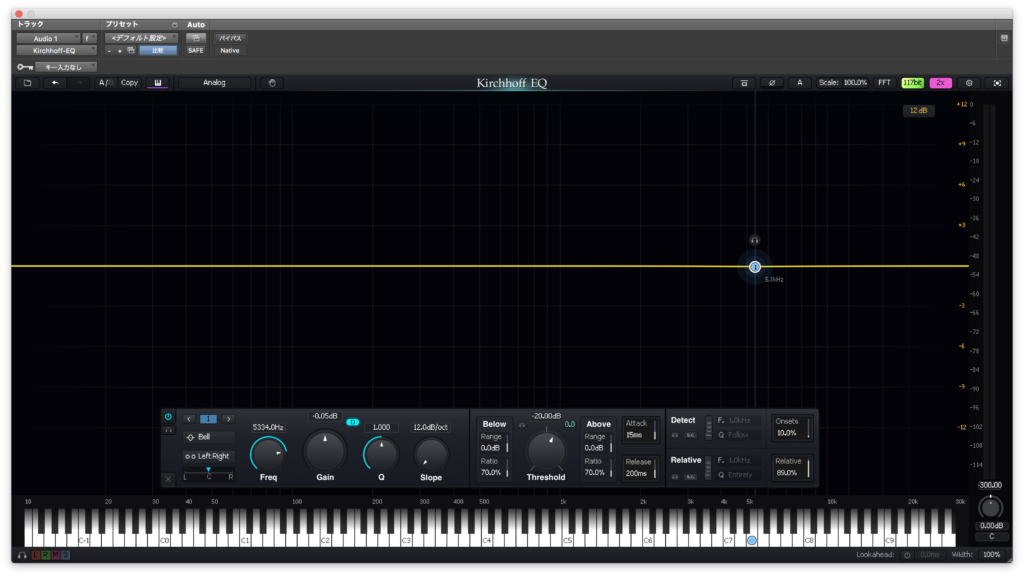The width and height of the screenshot is (1024, 577).
Task: Click the Attack 15ms value
Action: click(634, 435)
